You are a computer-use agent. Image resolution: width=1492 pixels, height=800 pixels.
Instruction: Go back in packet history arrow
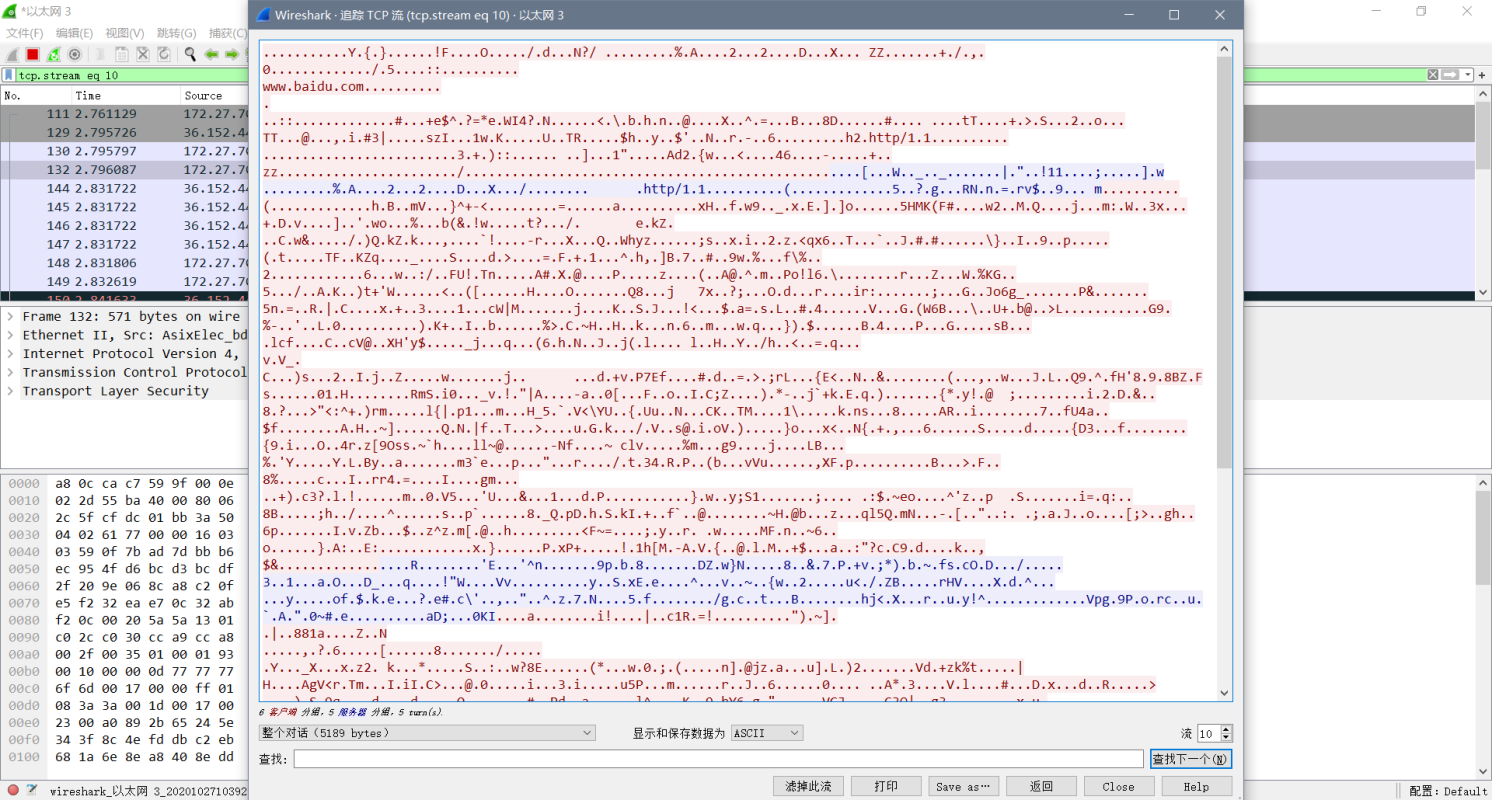click(213, 54)
